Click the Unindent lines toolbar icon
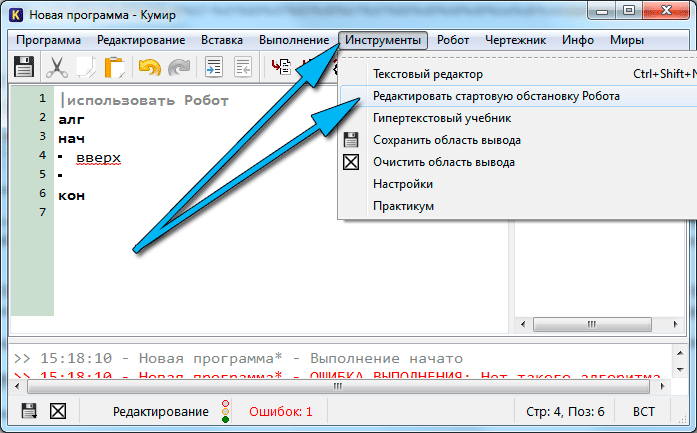697x433 pixels. [243, 67]
